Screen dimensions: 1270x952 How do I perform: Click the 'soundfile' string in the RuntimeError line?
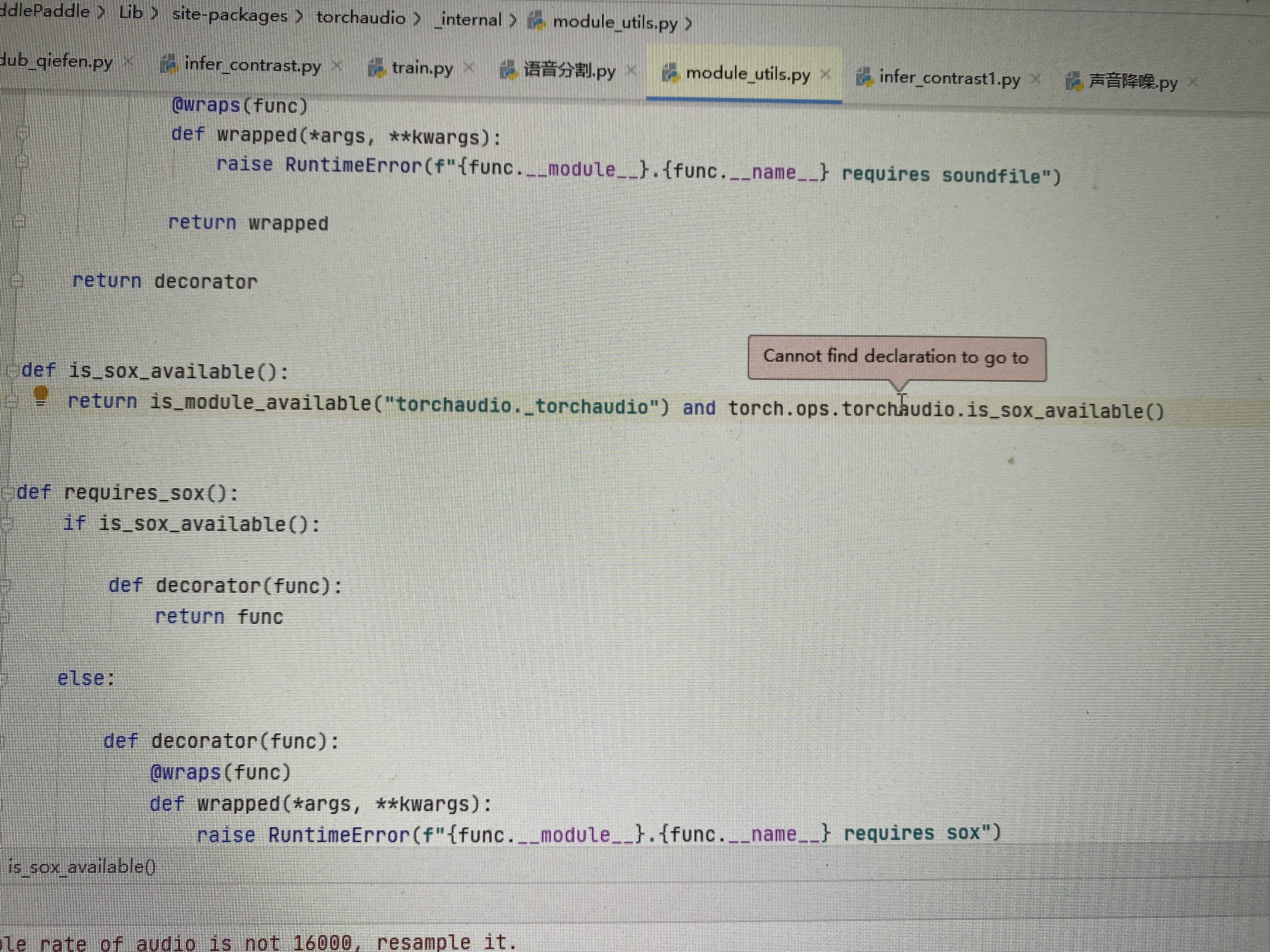coord(992,176)
